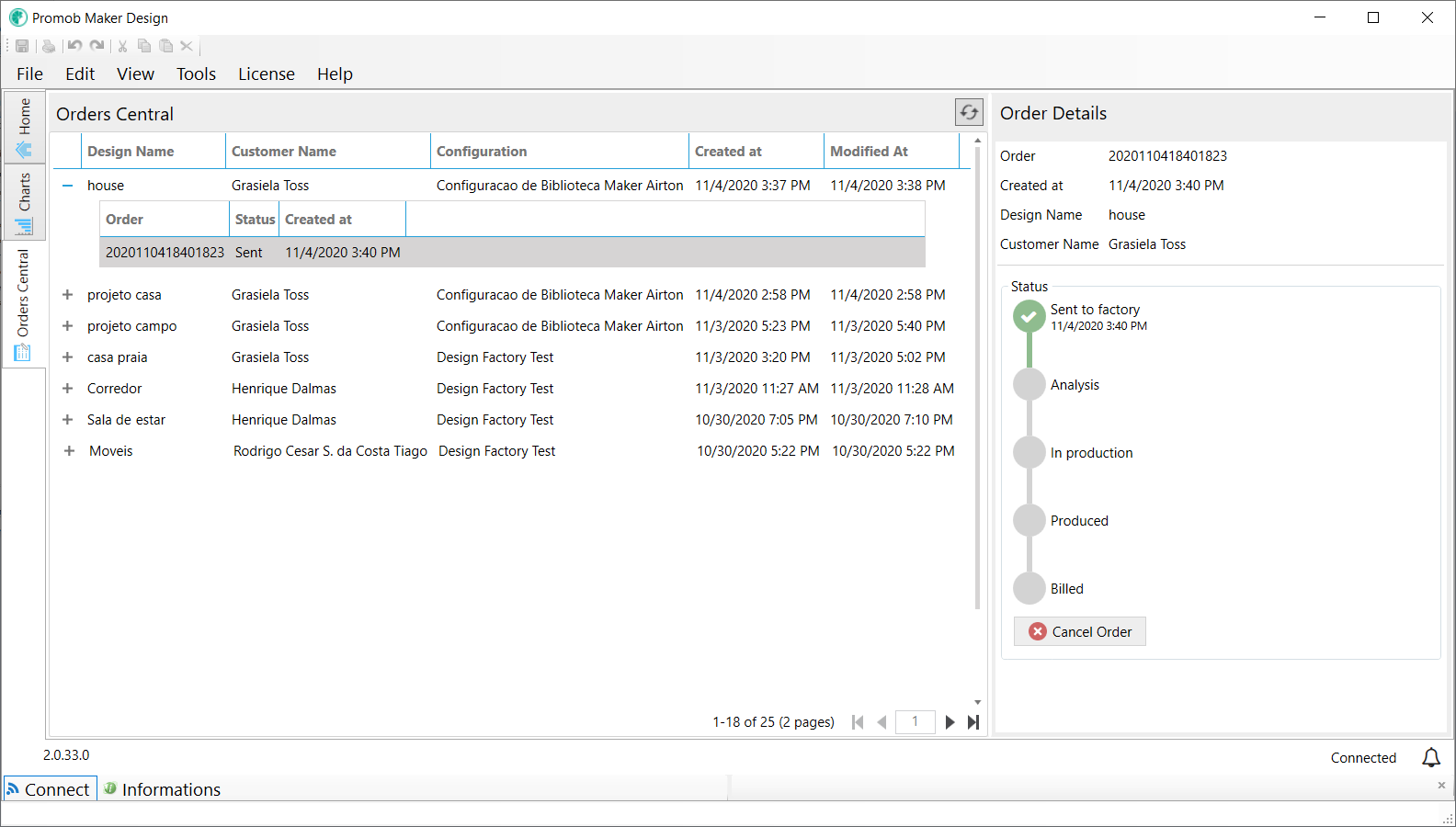Switch to the Informations bottom tab
This screenshot has width=1456, height=827.
[162, 789]
